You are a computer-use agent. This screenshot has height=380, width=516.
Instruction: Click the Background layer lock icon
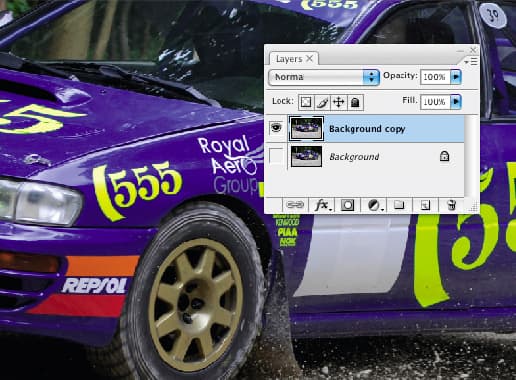(x=444, y=156)
